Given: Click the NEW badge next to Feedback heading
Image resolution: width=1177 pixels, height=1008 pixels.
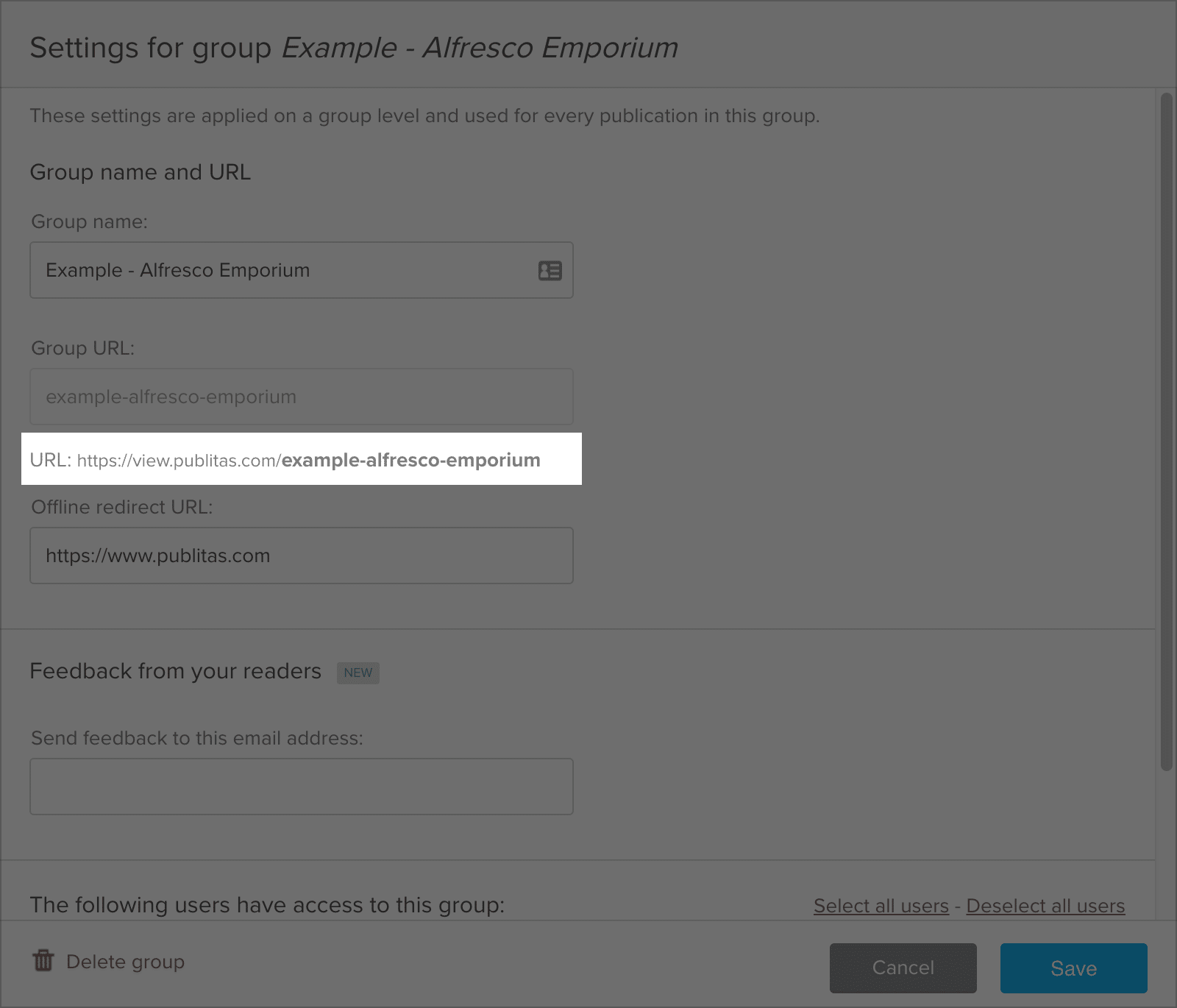Looking at the screenshot, I should [358, 672].
